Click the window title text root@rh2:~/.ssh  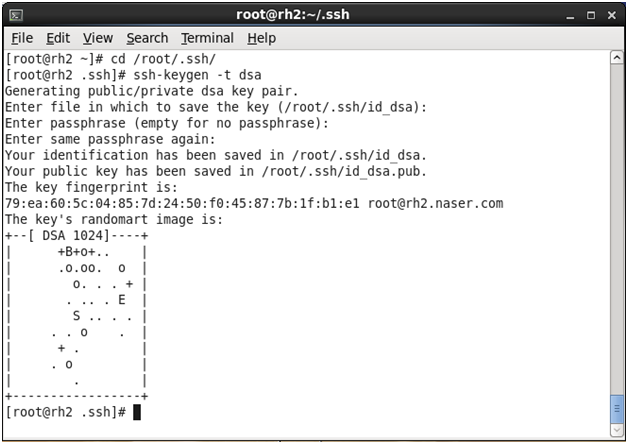[313, 14]
